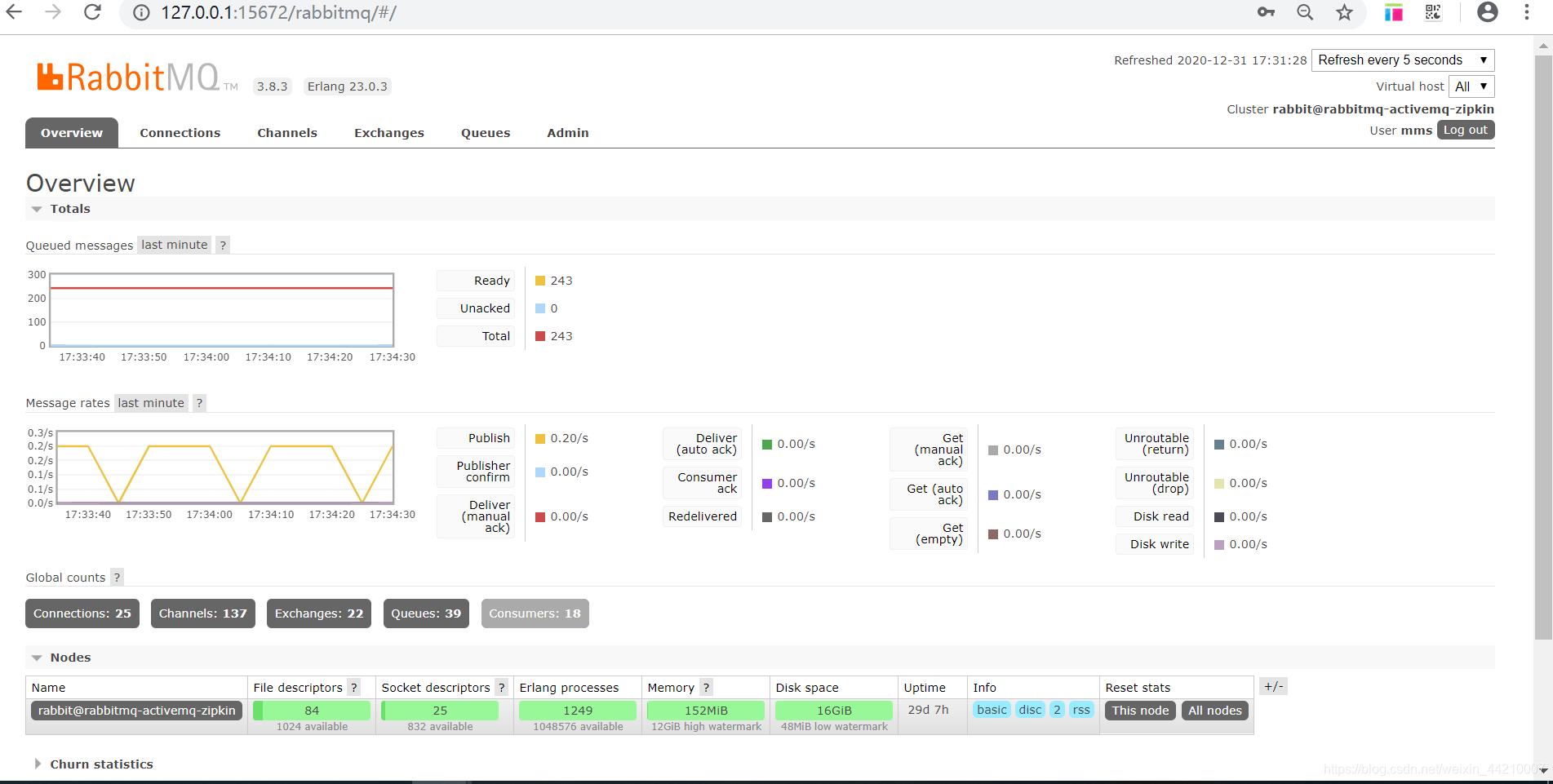1553x784 pixels.
Task: Click the yellow Publish rate swatch
Action: coord(540,439)
